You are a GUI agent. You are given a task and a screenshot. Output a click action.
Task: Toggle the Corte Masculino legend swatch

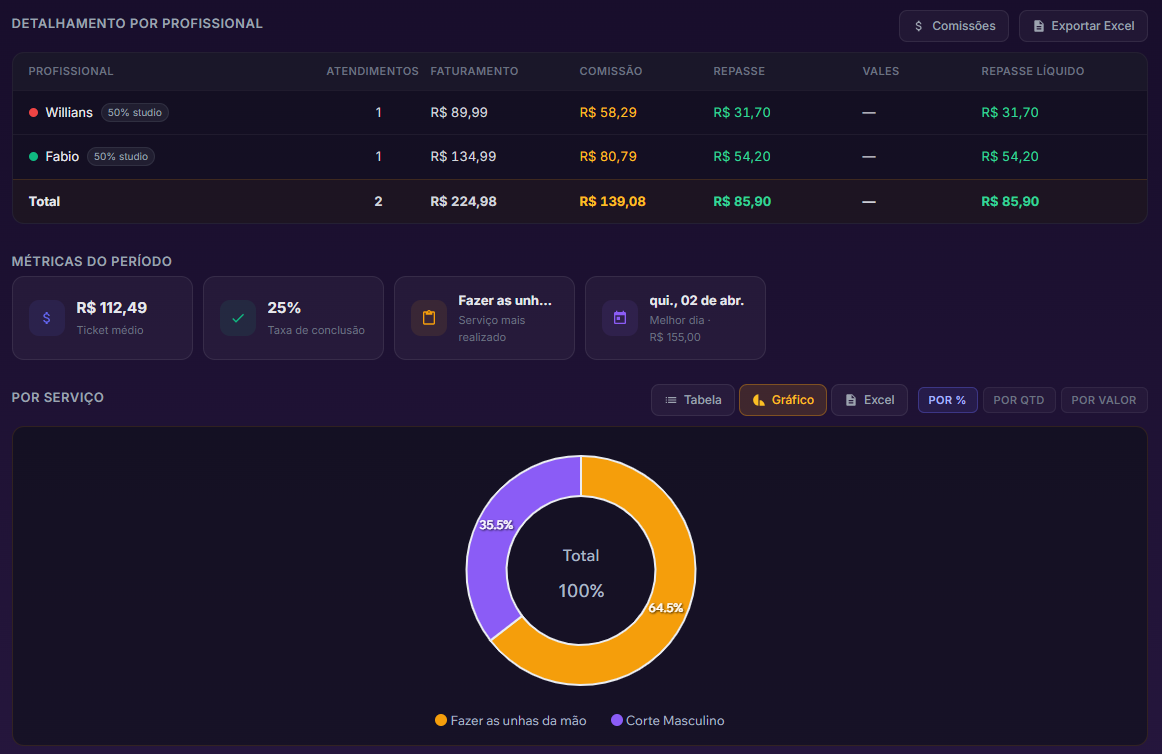(617, 721)
